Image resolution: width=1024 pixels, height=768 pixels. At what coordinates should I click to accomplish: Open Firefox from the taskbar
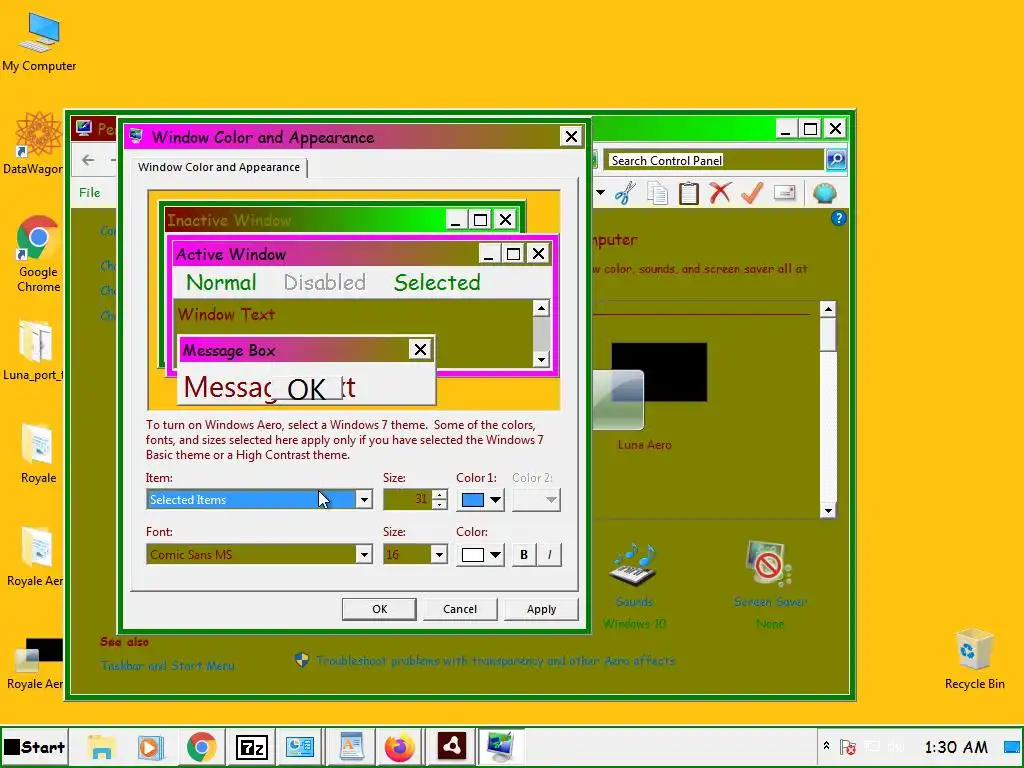click(400, 747)
